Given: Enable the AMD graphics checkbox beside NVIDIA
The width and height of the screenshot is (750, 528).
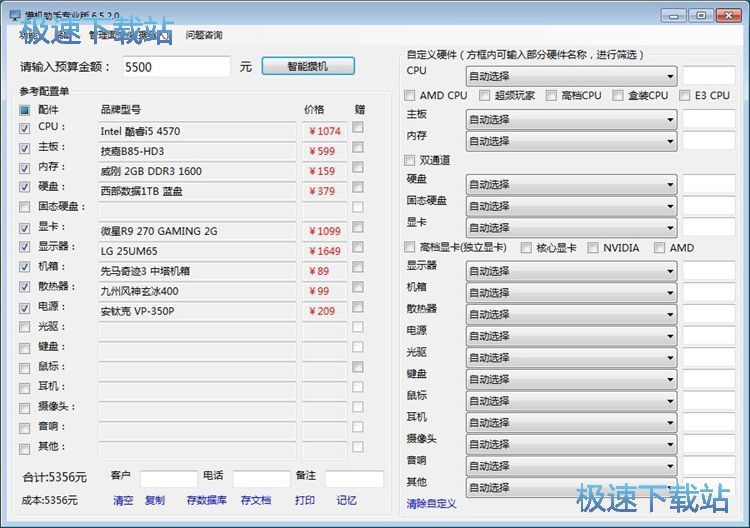Looking at the screenshot, I should 660,247.
